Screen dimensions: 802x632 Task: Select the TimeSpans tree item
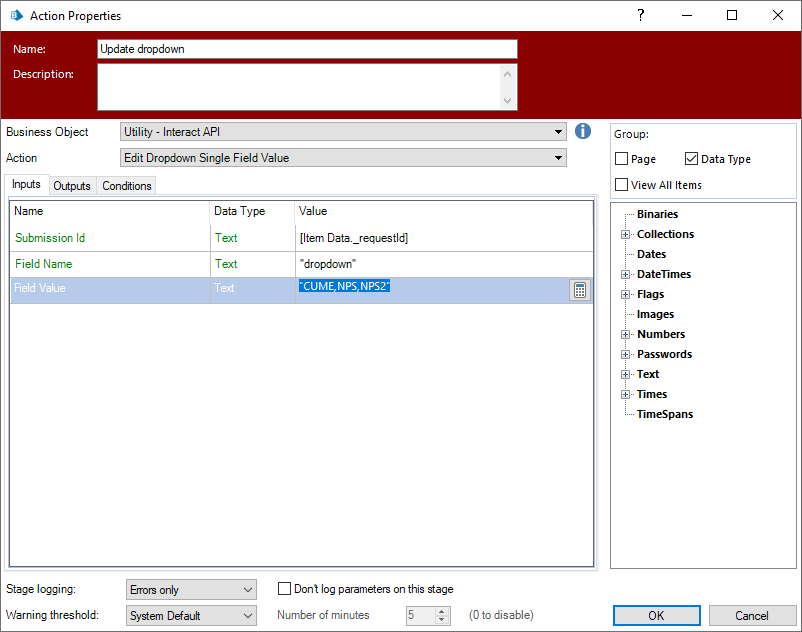pyautogui.click(x=665, y=414)
